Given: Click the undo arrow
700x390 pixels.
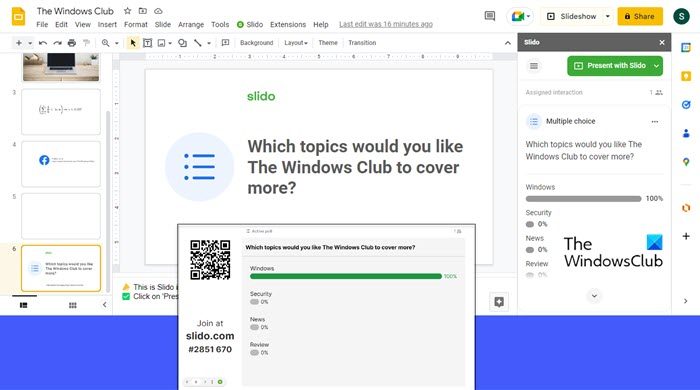Looking at the screenshot, I should (x=43, y=43).
